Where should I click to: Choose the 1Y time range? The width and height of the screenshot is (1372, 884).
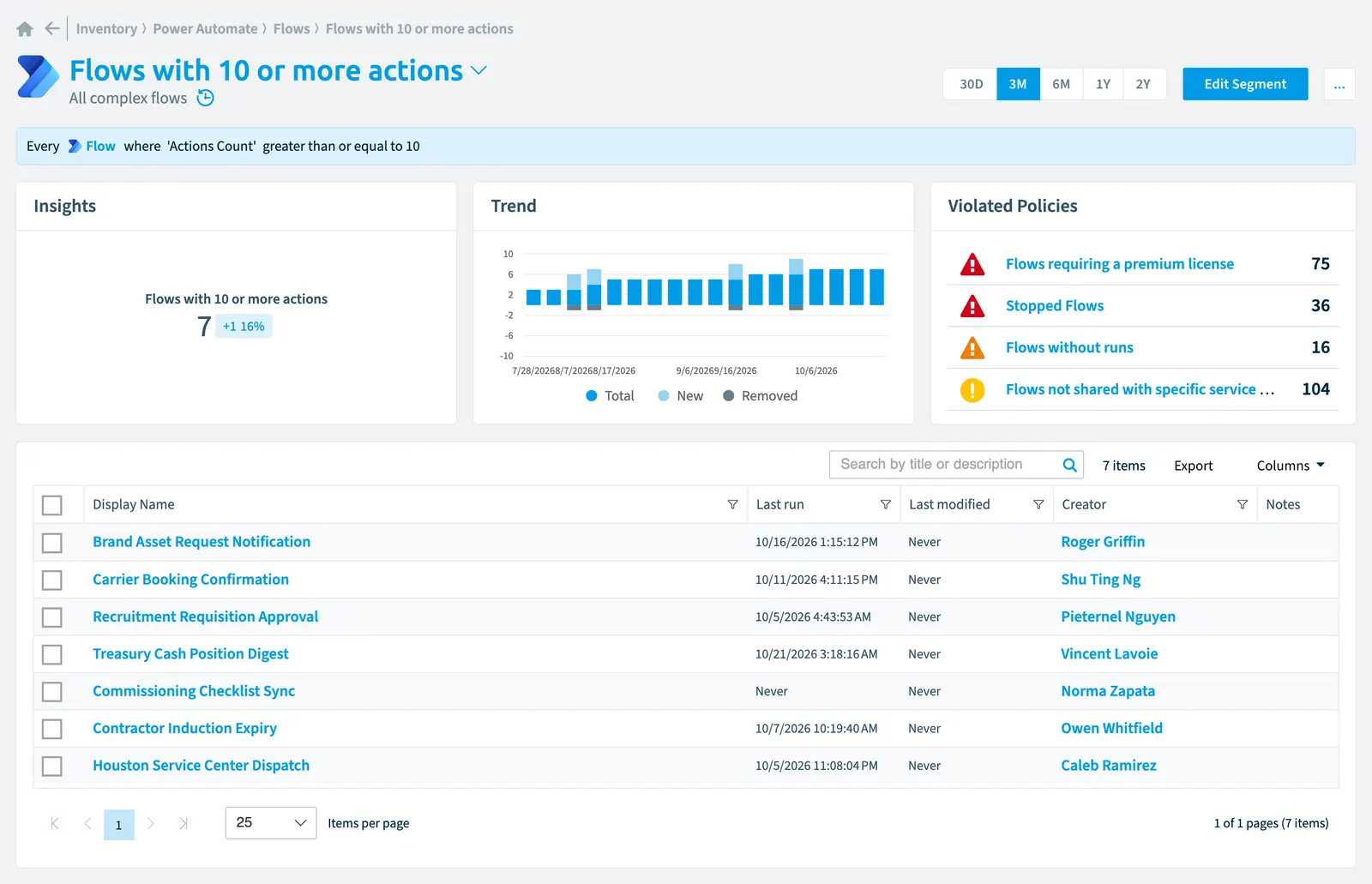pos(1103,84)
